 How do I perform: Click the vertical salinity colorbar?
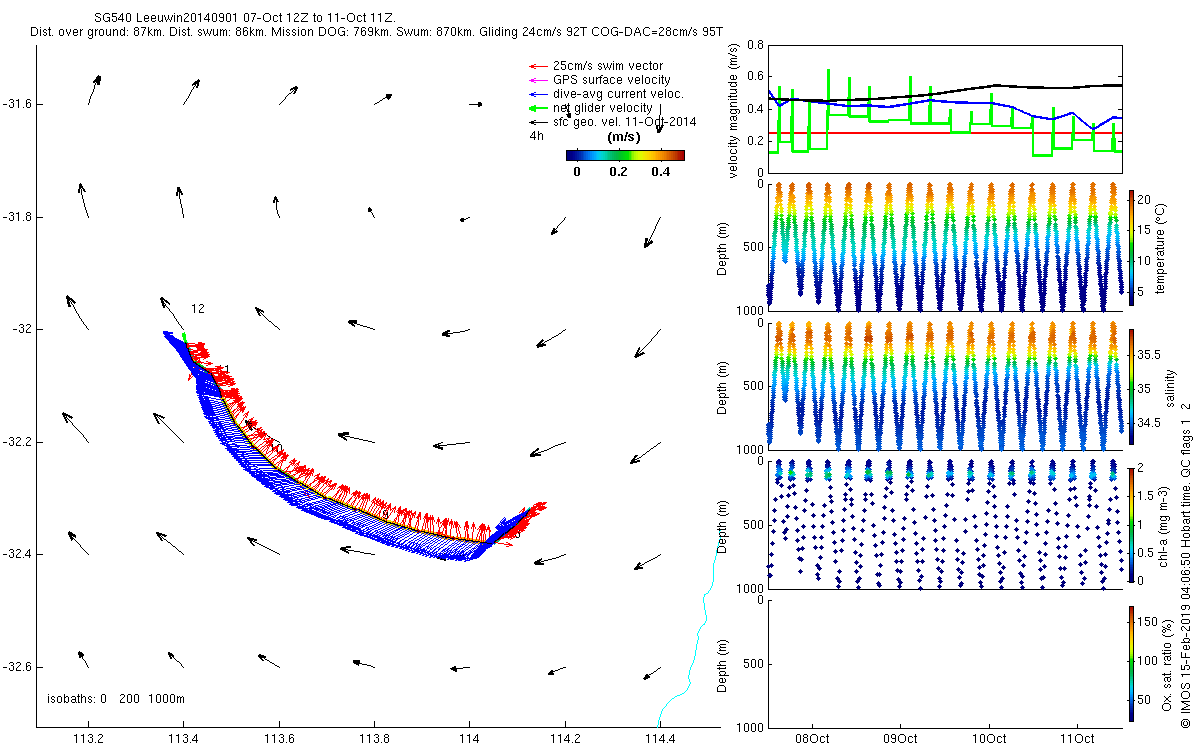point(1132,386)
